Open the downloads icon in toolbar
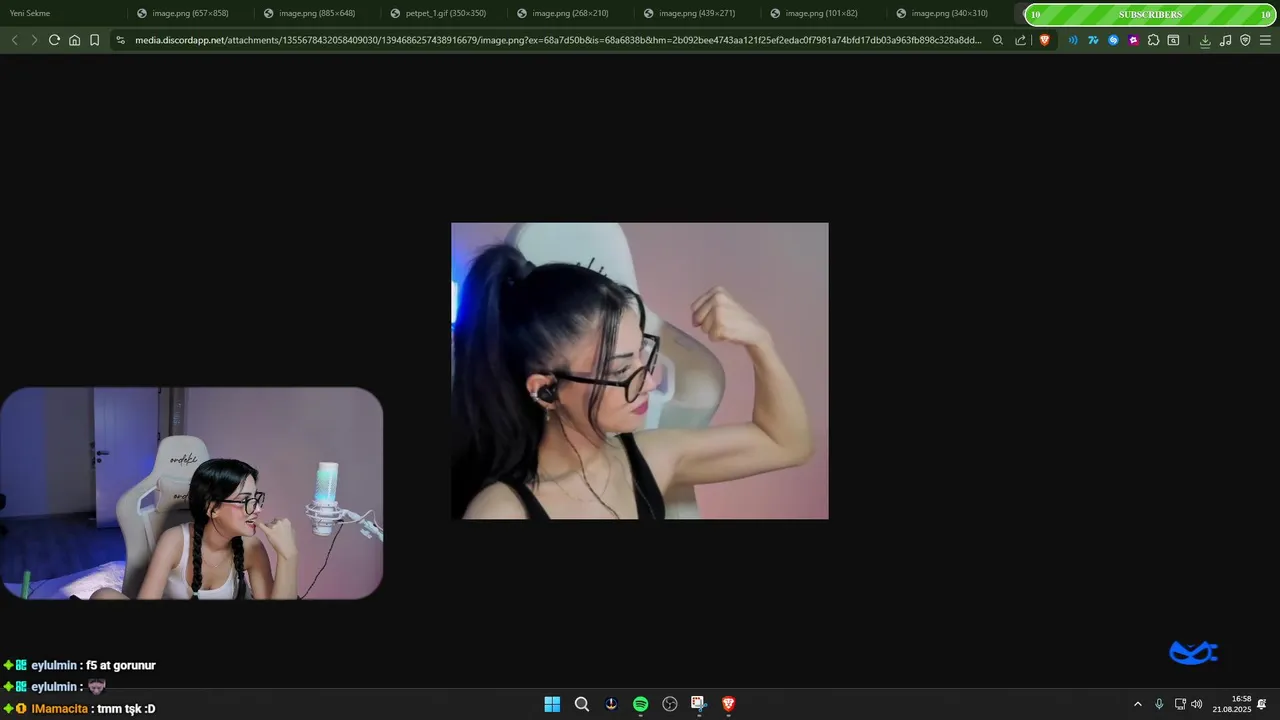This screenshot has width=1280, height=720. pyautogui.click(x=1205, y=40)
